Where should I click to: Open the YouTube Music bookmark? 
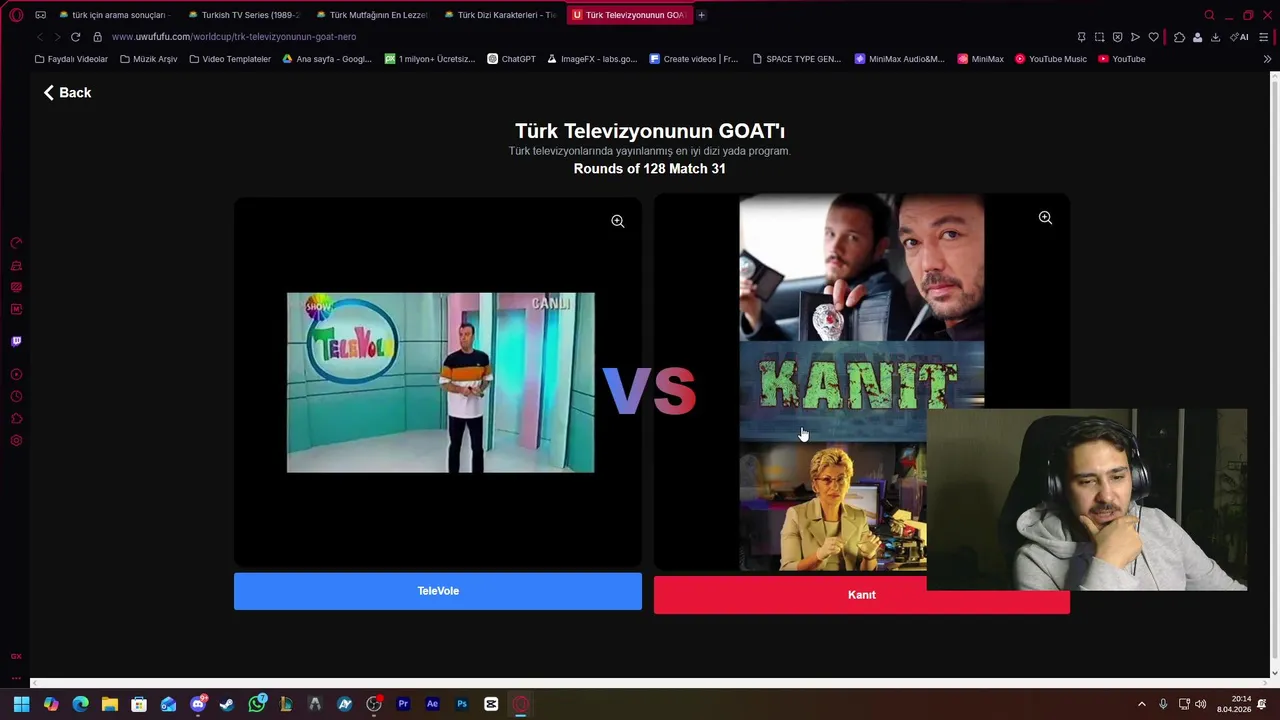click(x=1051, y=59)
